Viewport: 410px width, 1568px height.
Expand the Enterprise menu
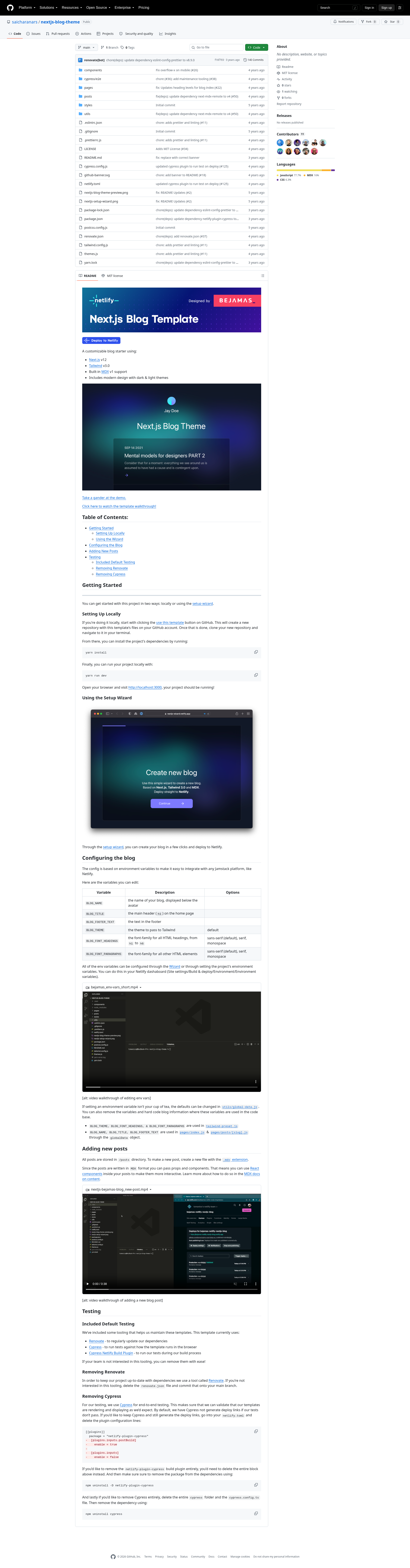click(x=124, y=8)
